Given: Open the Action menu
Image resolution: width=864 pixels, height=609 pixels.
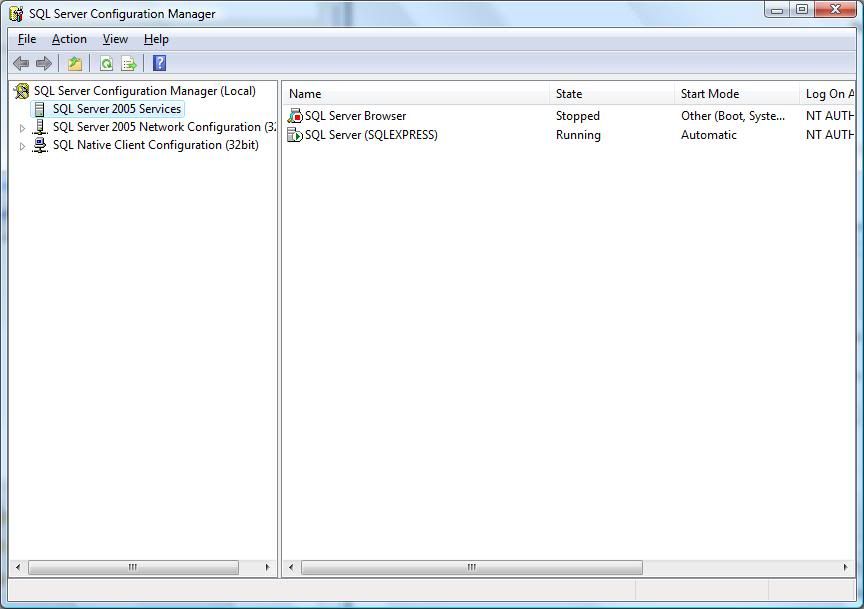Looking at the screenshot, I should pos(69,39).
